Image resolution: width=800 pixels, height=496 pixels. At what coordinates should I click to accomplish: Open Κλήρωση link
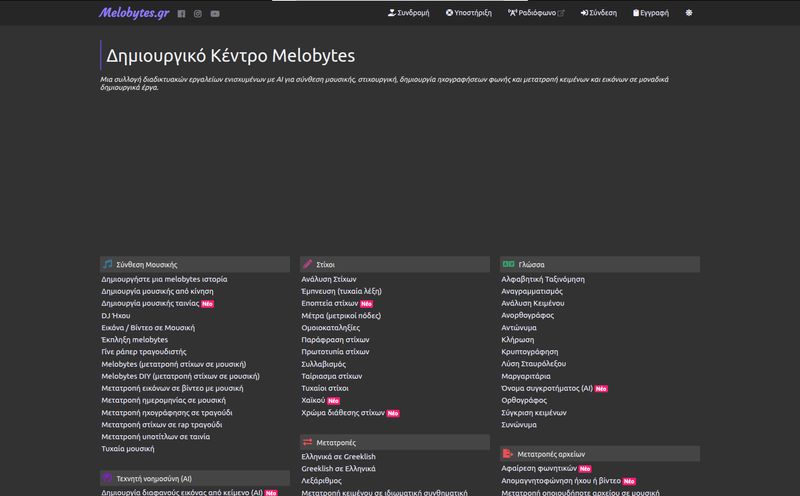pyautogui.click(x=518, y=339)
